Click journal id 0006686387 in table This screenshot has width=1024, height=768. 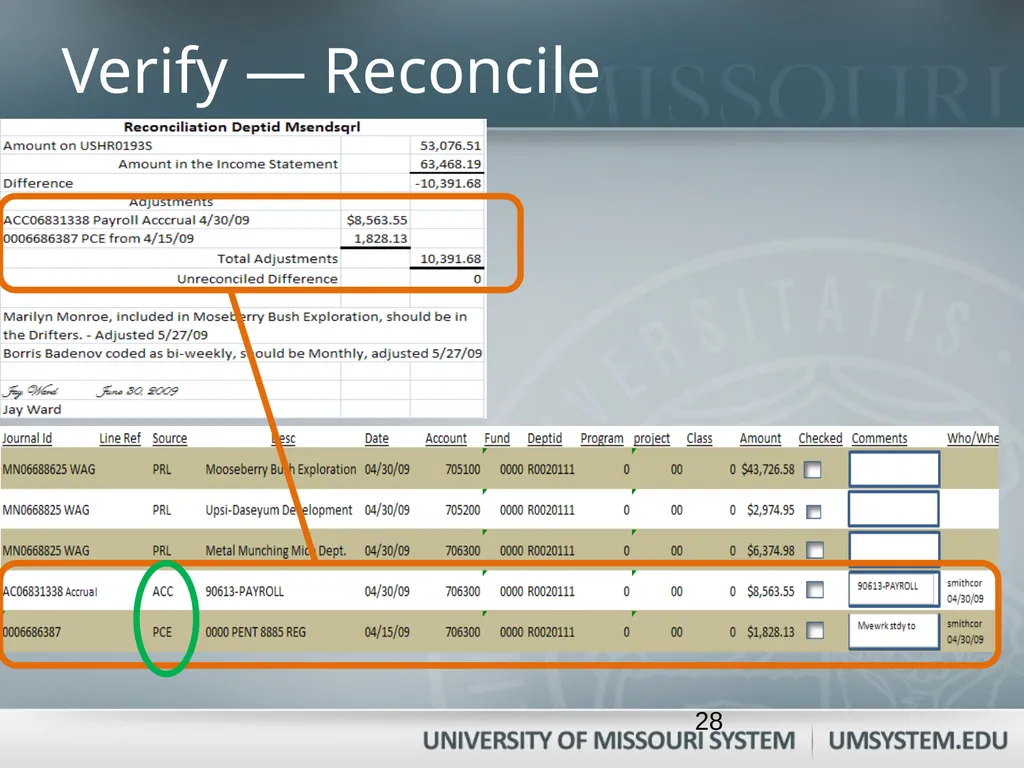tap(31, 632)
